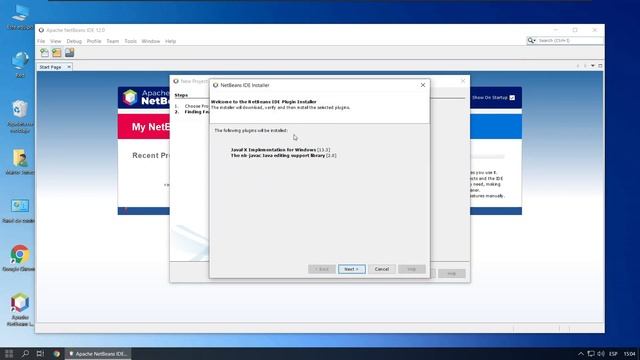Click Help button in New Project window
640x360 pixels.
pyautogui.click(x=451, y=273)
